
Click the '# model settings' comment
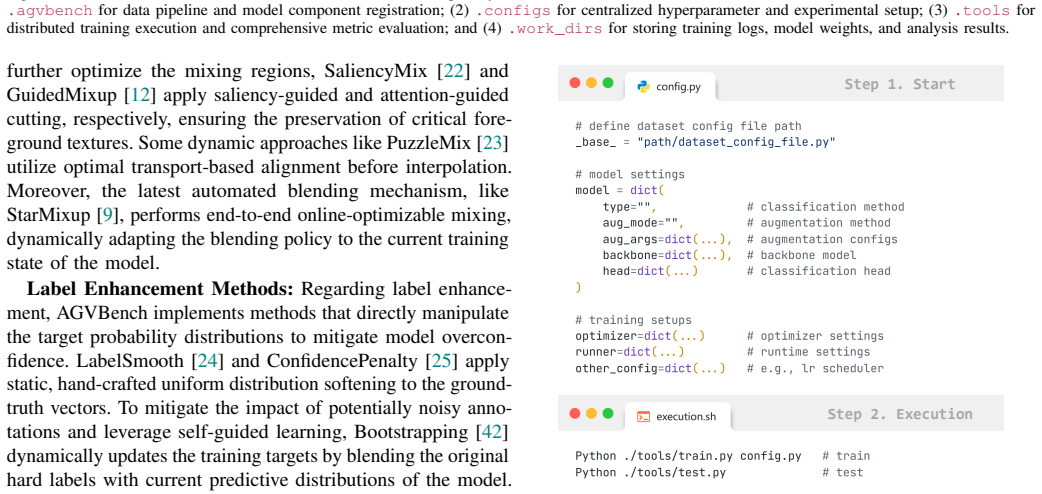[x=630, y=174]
